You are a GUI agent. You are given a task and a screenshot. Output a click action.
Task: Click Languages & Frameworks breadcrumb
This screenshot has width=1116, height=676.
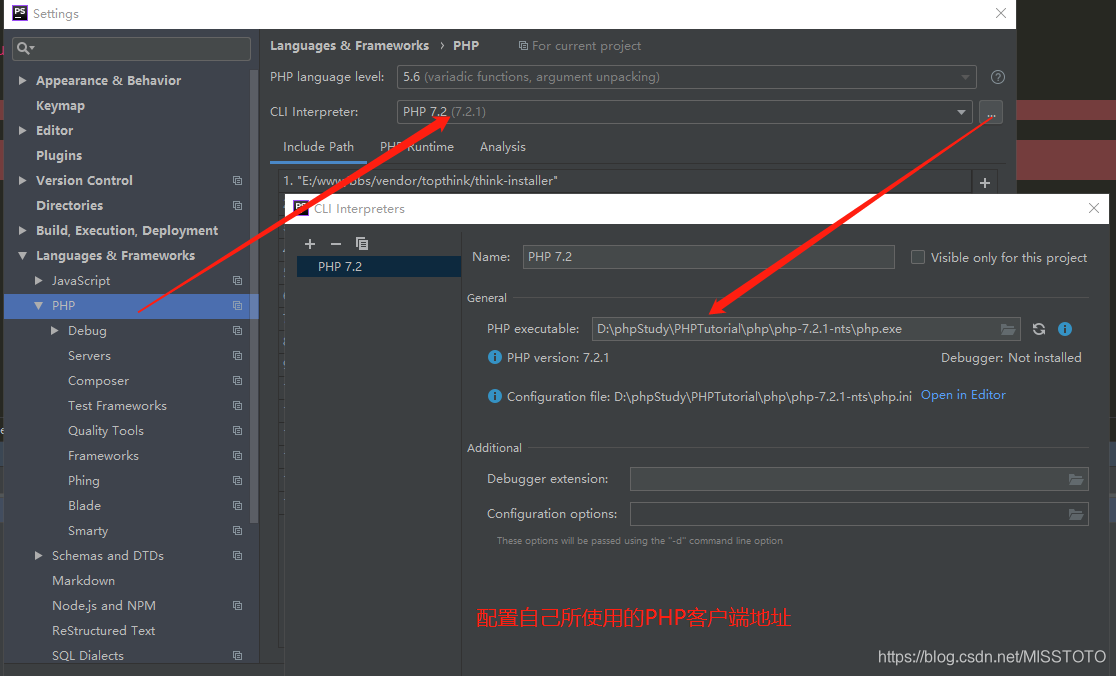349,46
